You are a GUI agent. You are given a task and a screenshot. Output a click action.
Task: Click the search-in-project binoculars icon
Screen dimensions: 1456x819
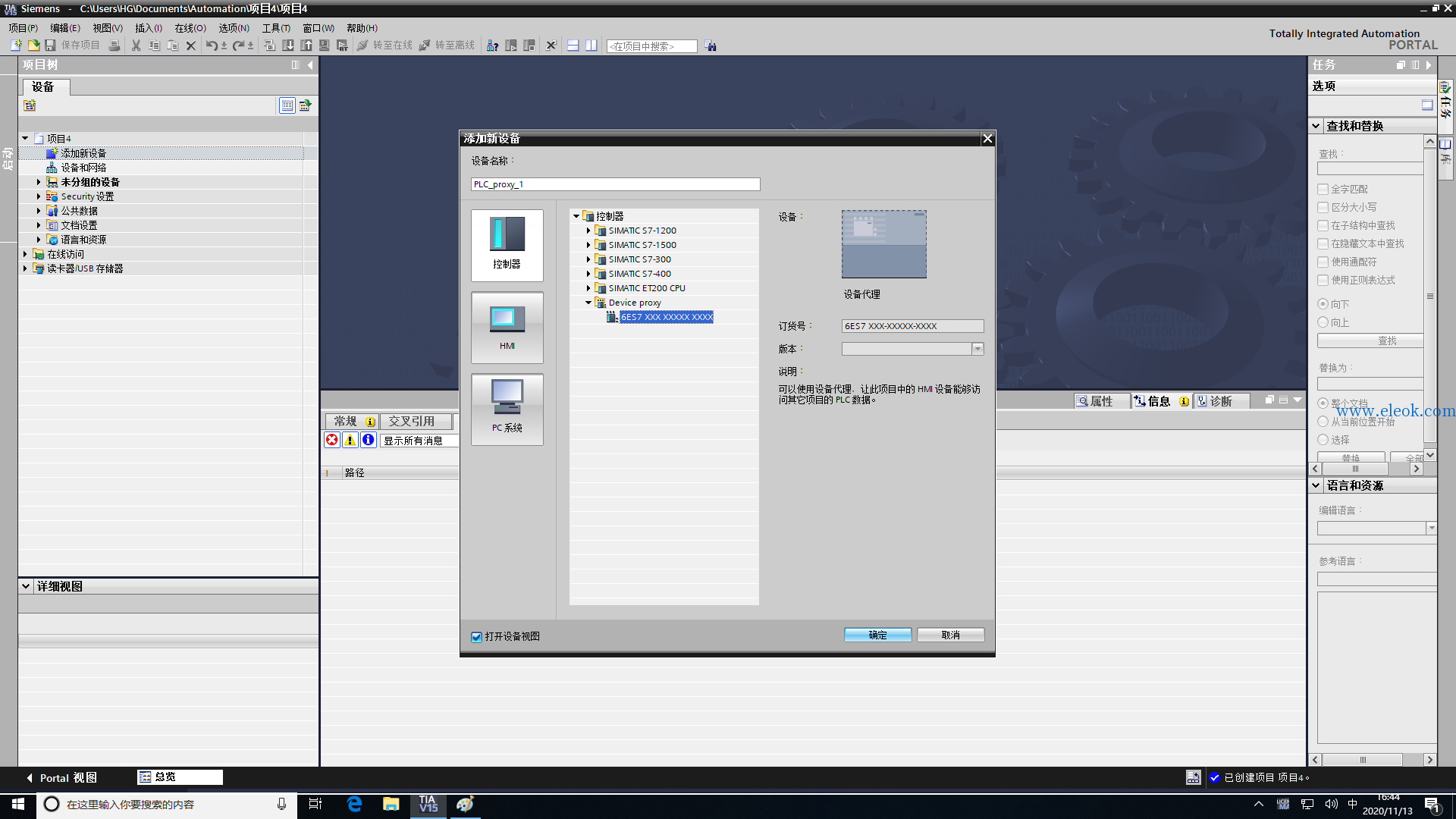[x=711, y=45]
